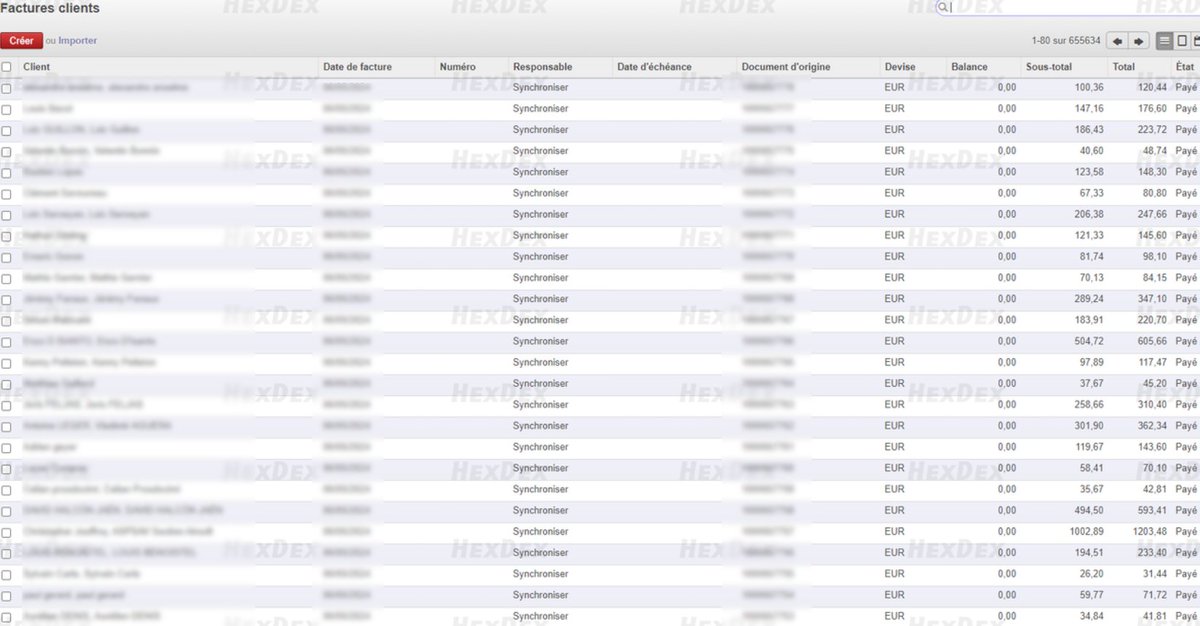Go to previous page of invoices
This screenshot has width=1200, height=626.
pyautogui.click(x=1117, y=41)
